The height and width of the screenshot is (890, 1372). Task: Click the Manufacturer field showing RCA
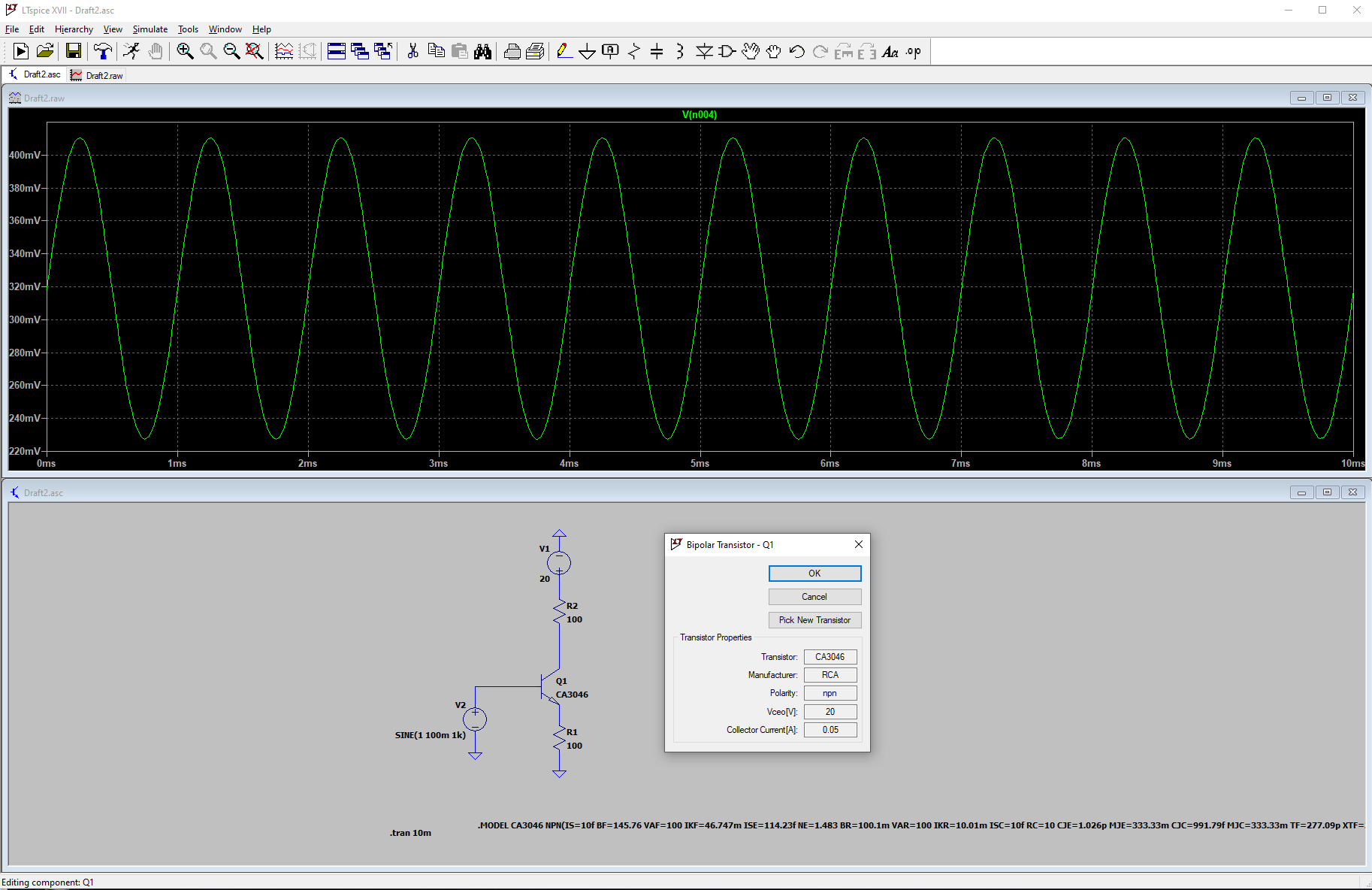830,675
